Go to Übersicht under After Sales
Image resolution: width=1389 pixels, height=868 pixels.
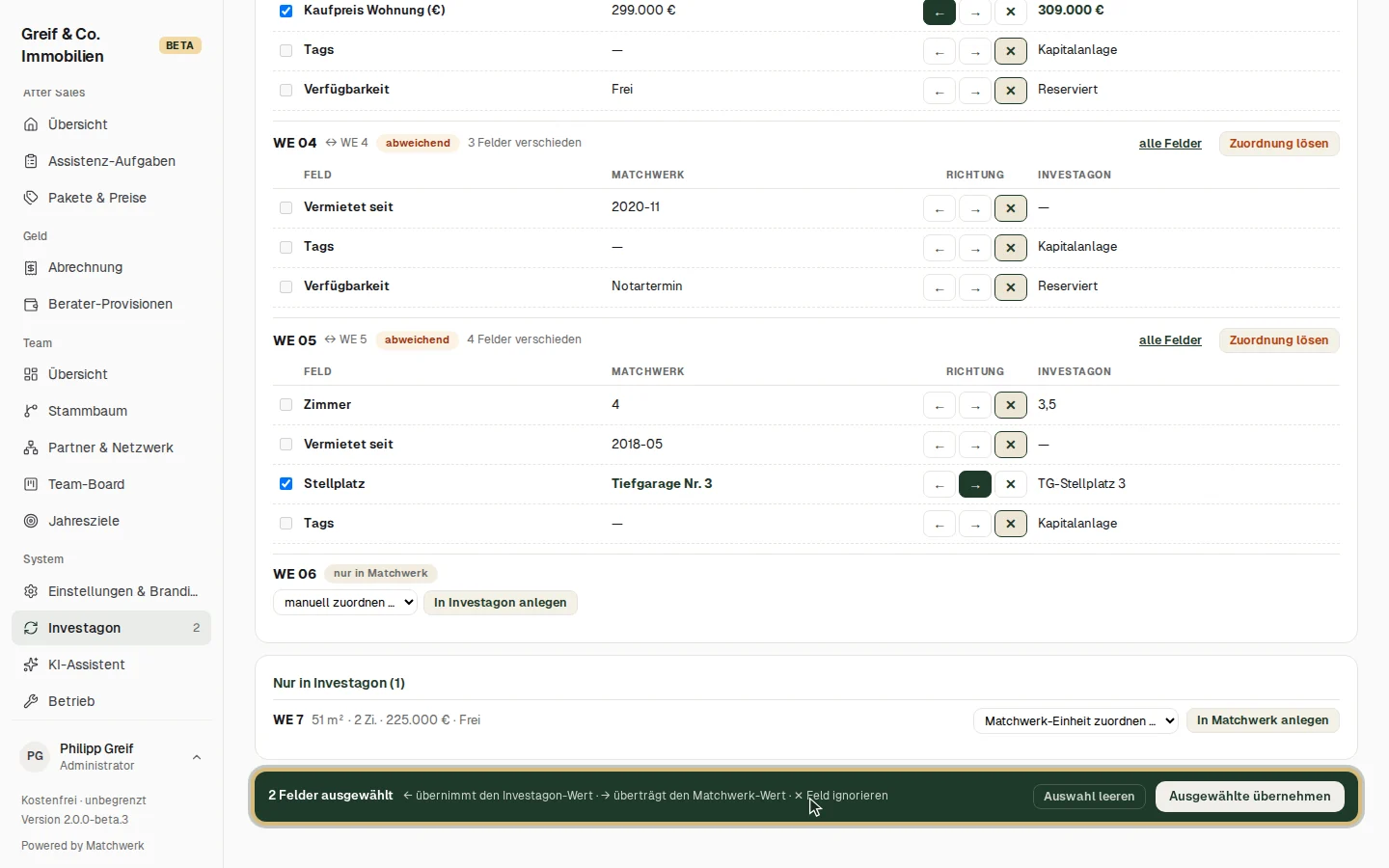pyautogui.click(x=111, y=124)
